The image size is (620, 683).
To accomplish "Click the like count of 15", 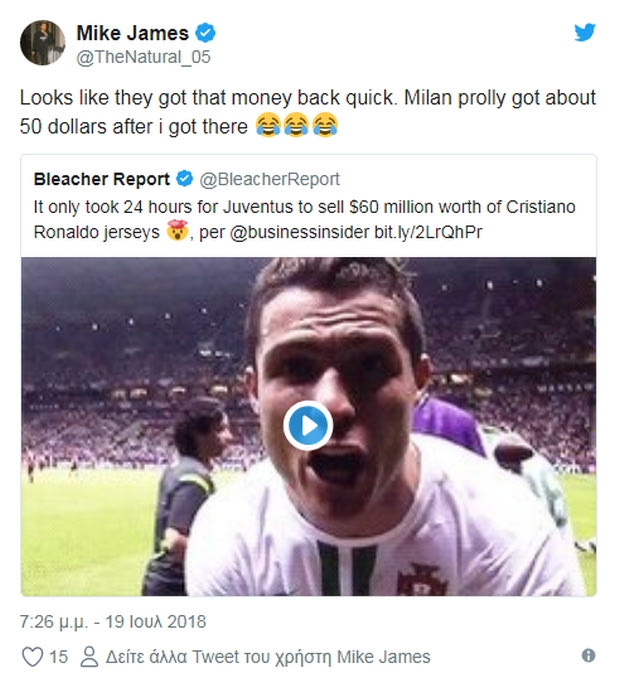I will (58, 657).
